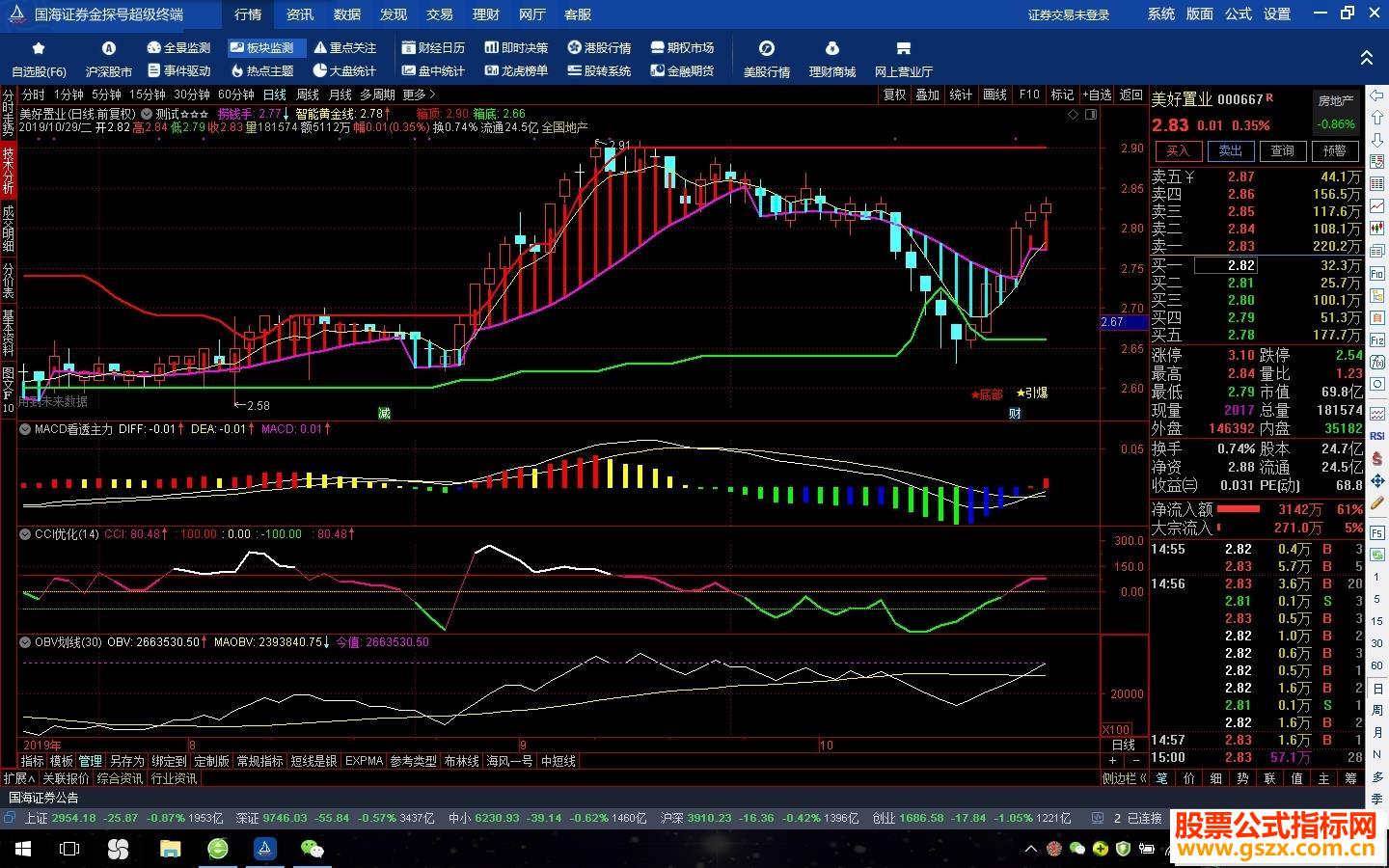Click the 美股行情 compass icon

(x=767, y=48)
